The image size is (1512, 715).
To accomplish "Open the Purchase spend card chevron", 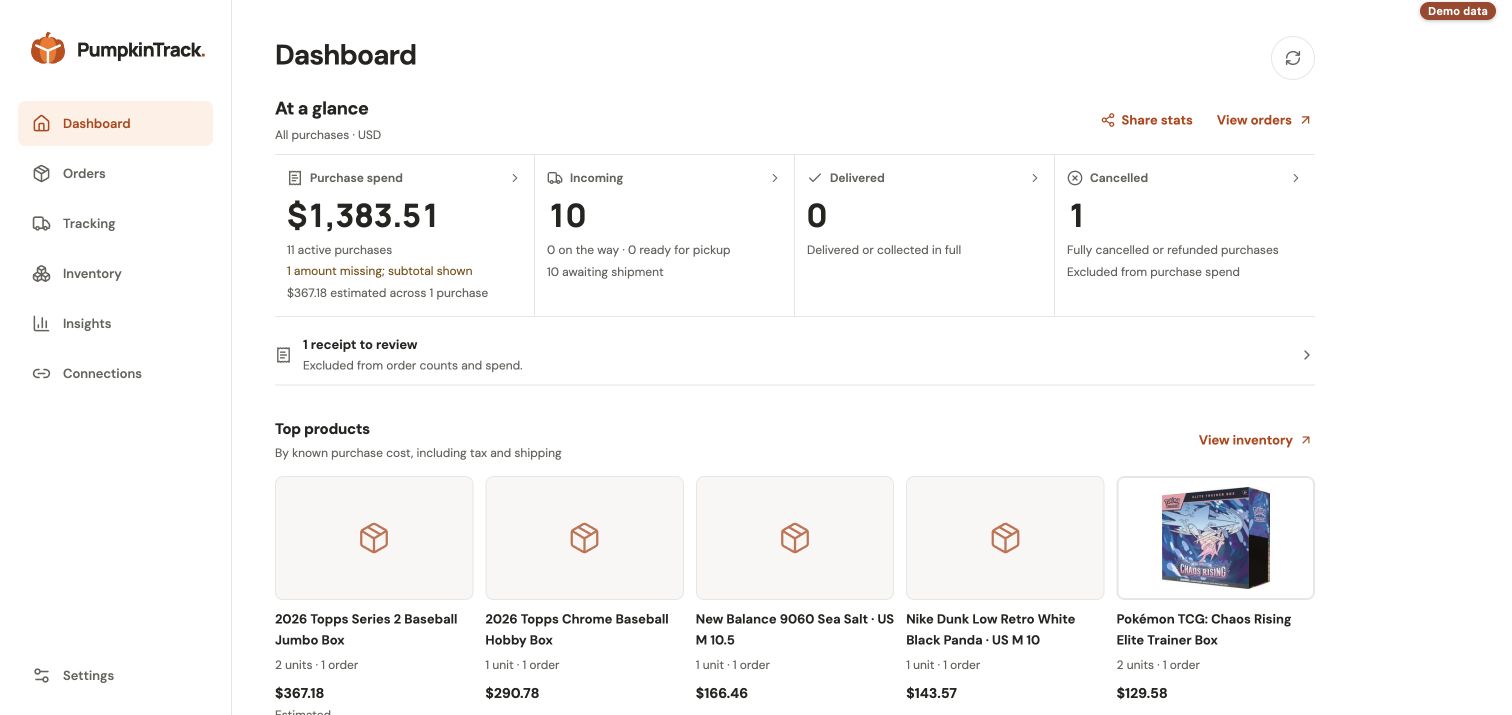I will 515,178.
